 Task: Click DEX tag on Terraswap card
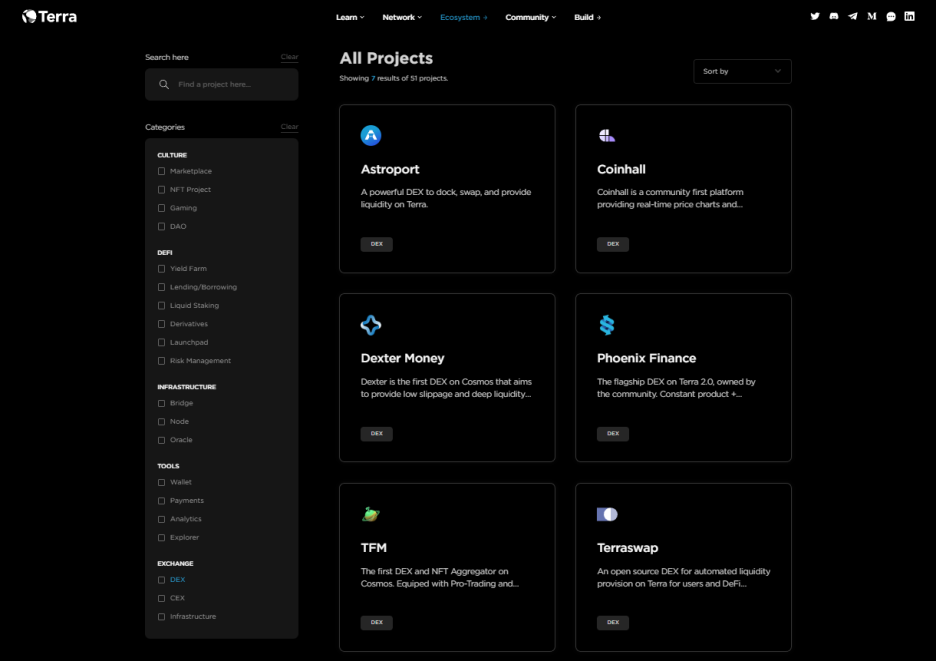click(x=613, y=623)
